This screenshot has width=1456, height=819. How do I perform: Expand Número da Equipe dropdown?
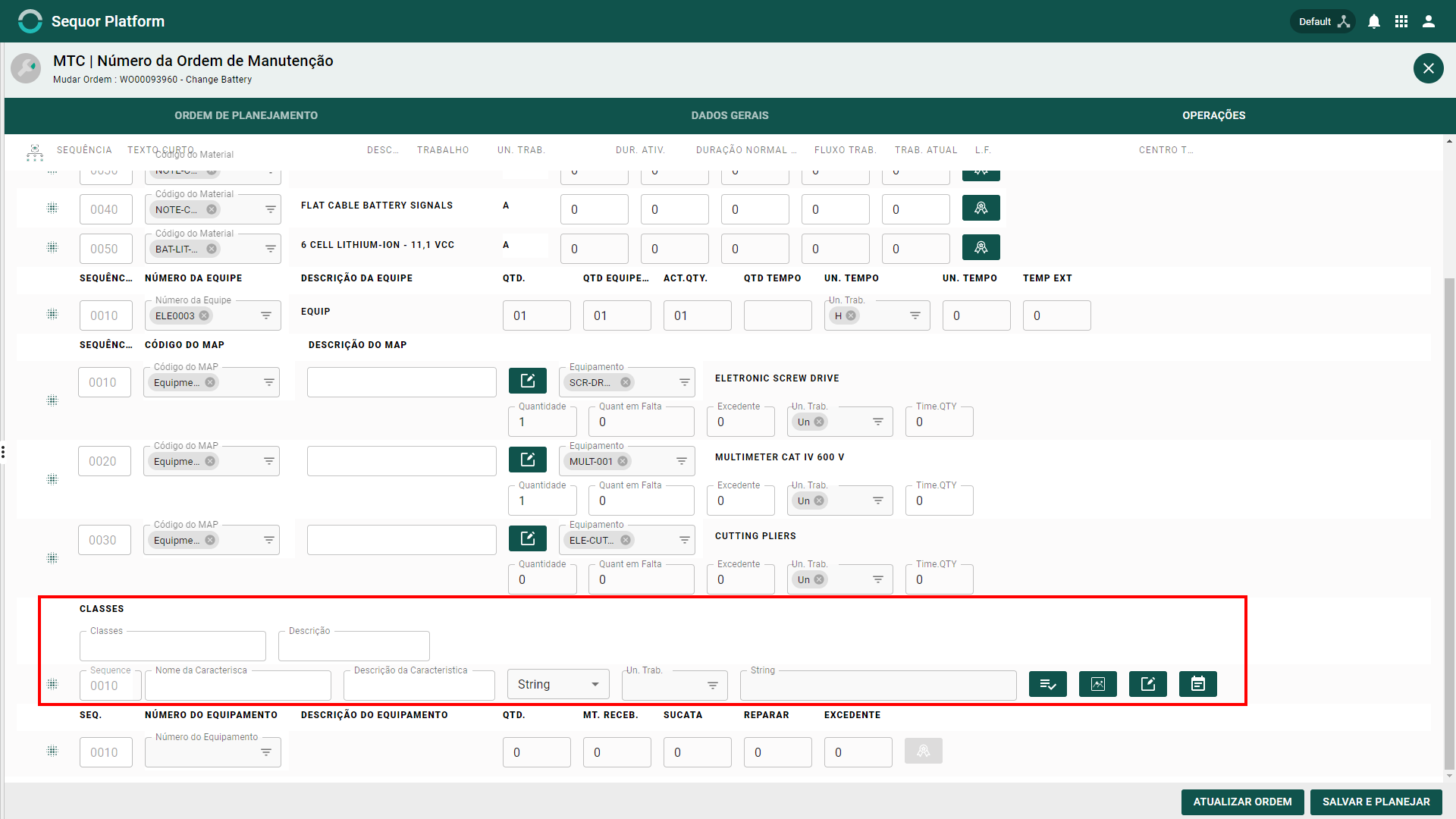click(266, 315)
